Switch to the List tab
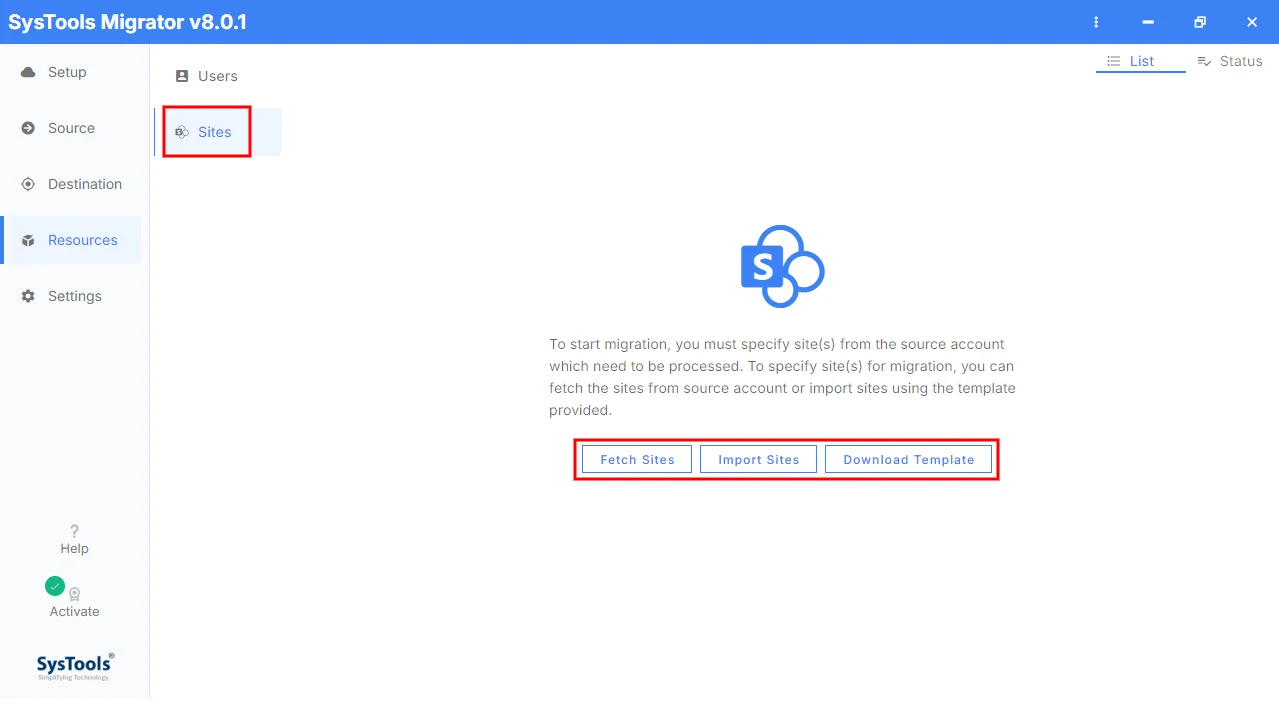This screenshot has width=1279, height=720. [1140, 61]
